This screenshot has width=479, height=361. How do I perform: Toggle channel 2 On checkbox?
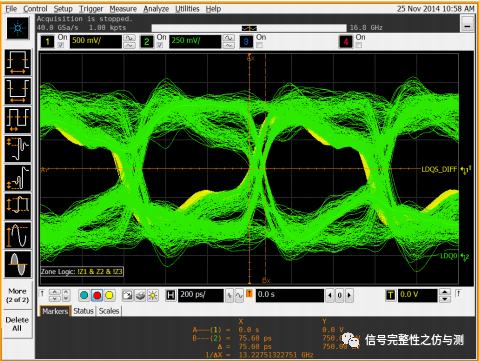click(160, 45)
